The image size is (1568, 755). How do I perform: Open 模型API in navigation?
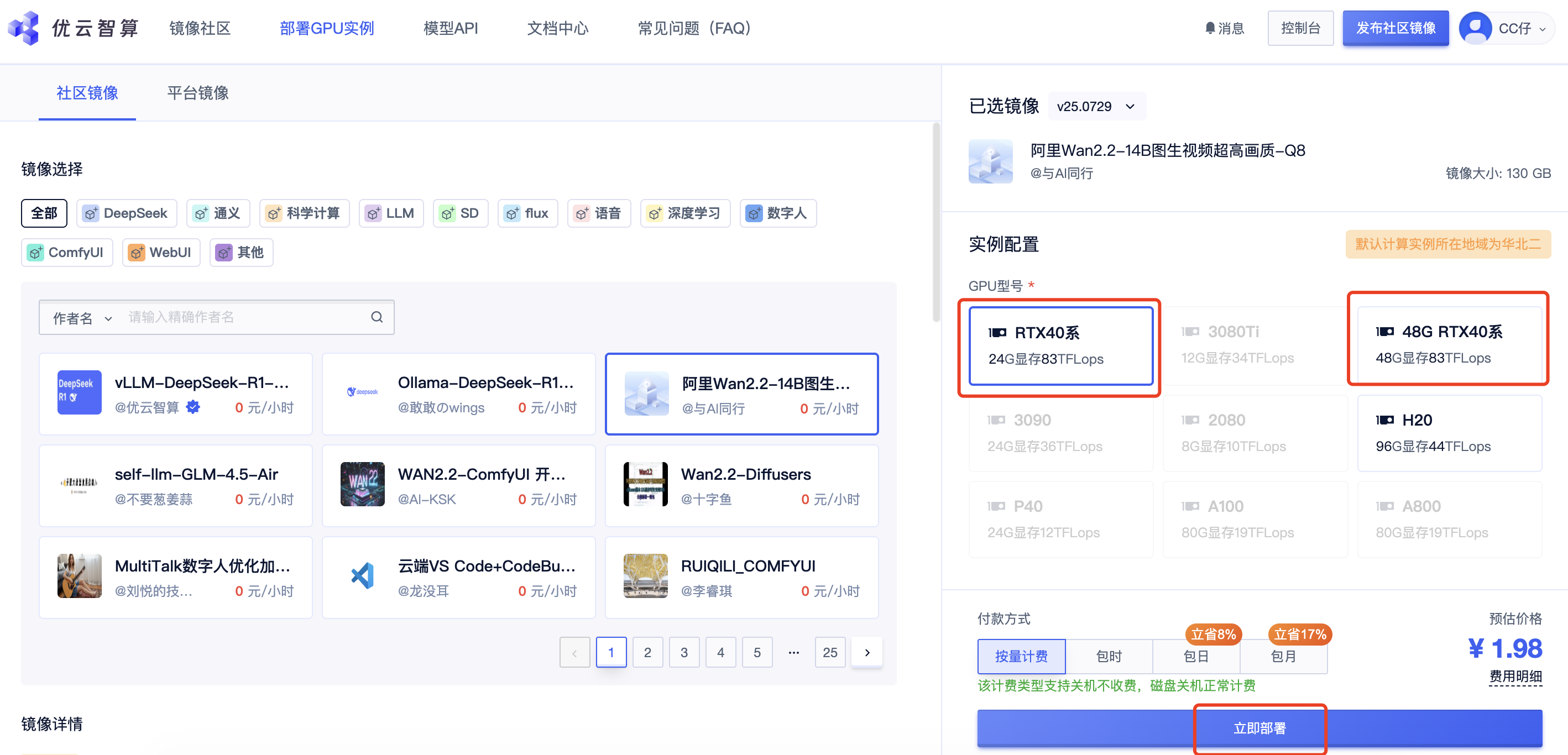(x=451, y=28)
